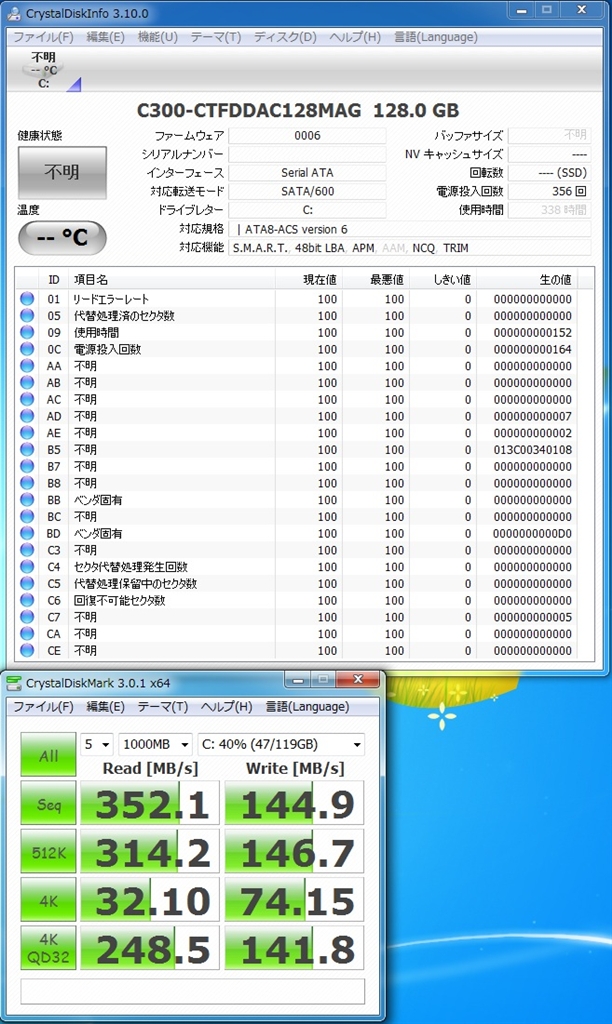Open ファイル(F) menu in CrystalDiskInfo
Image resolution: width=612 pixels, height=1024 pixels.
[43, 37]
